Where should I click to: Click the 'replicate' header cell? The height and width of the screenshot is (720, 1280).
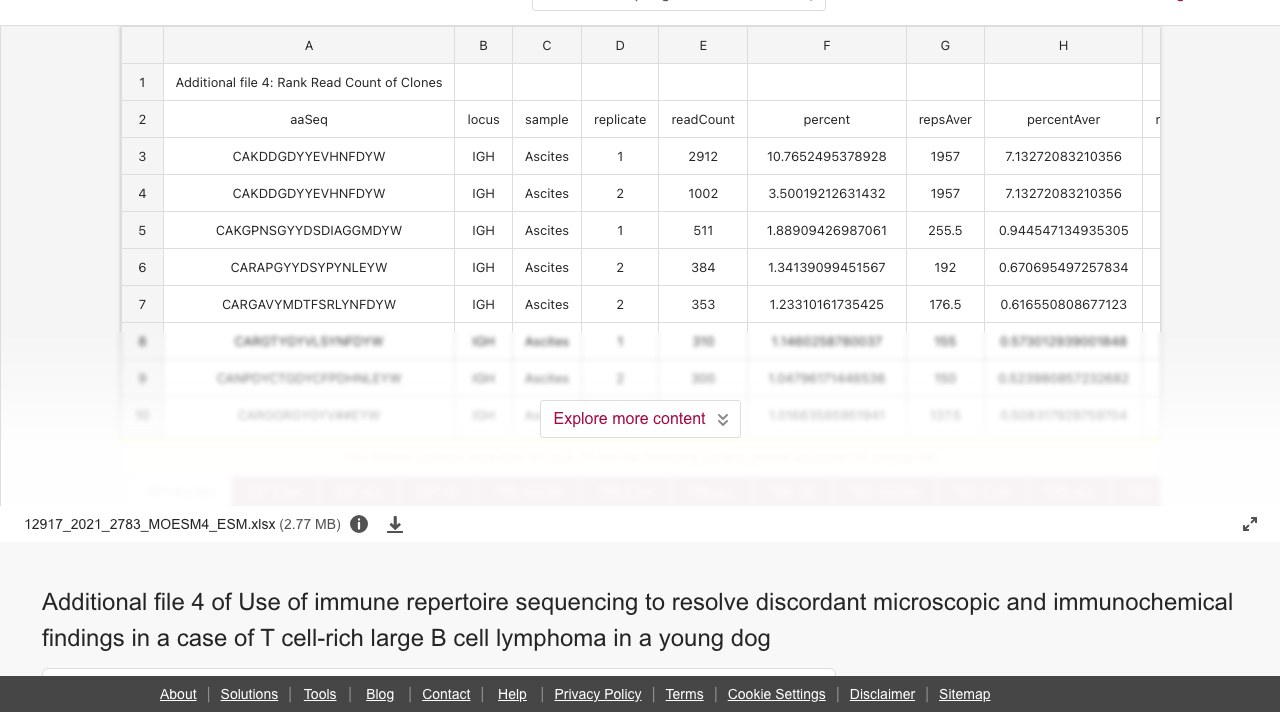pyautogui.click(x=620, y=119)
